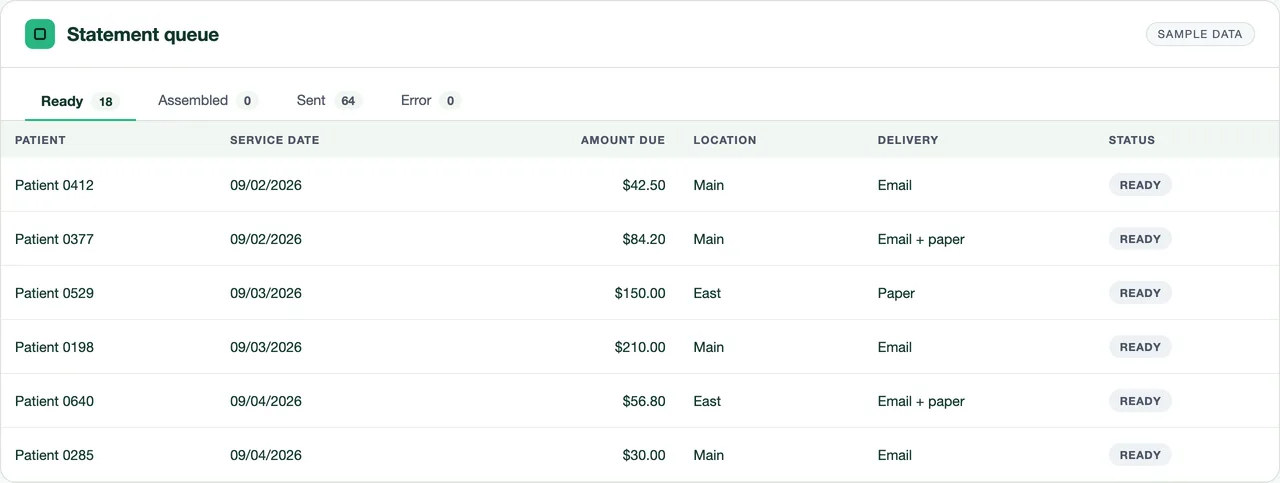Select the Patient 0412 row name
1280x483 pixels.
(x=54, y=185)
